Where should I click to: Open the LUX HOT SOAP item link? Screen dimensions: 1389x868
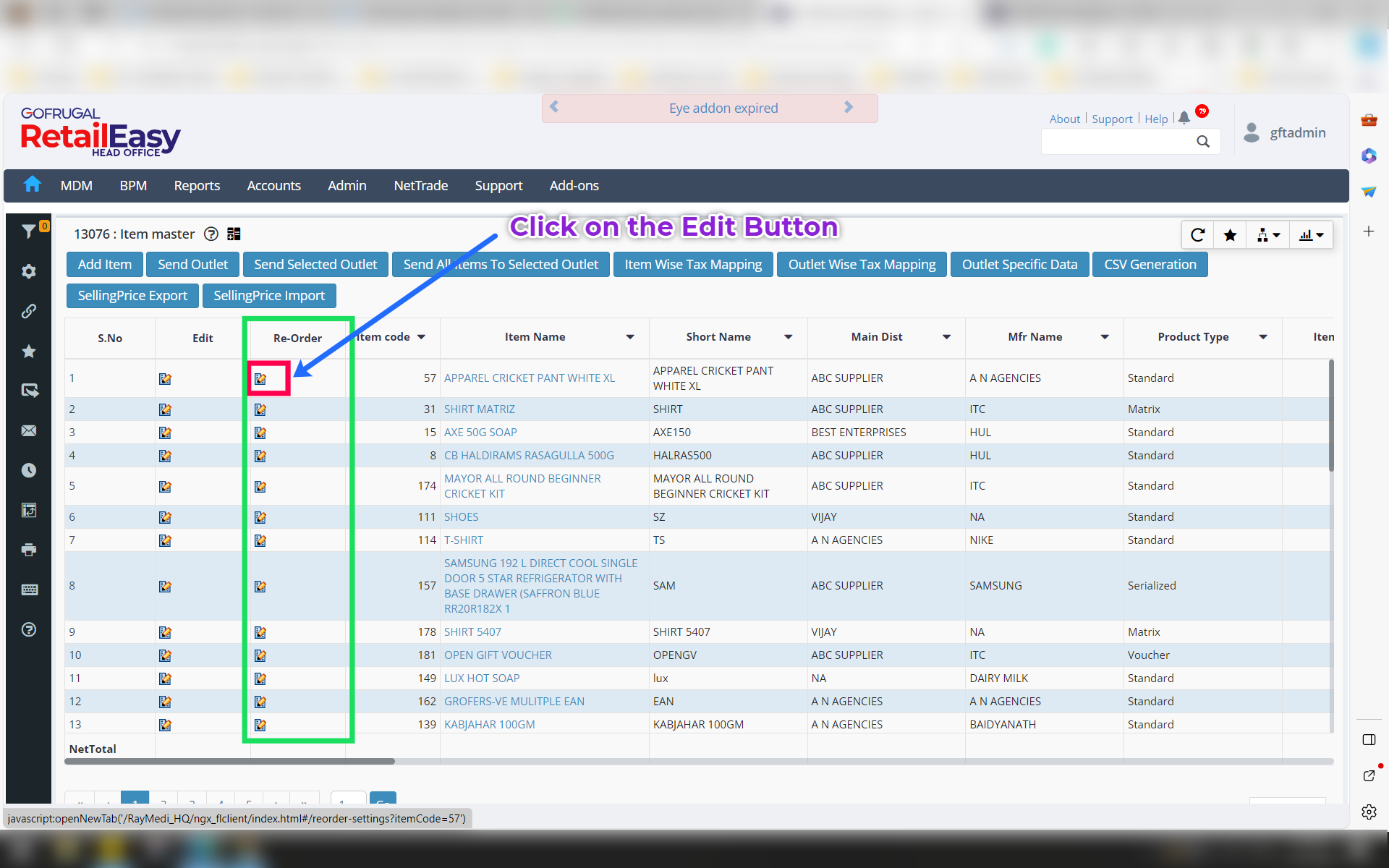point(482,678)
